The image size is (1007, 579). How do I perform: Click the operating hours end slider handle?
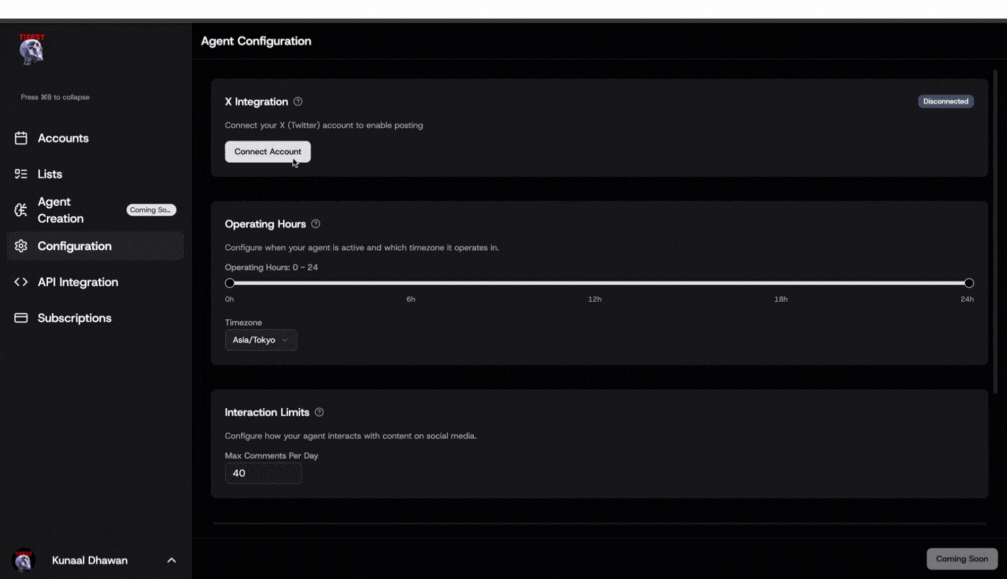(x=968, y=283)
